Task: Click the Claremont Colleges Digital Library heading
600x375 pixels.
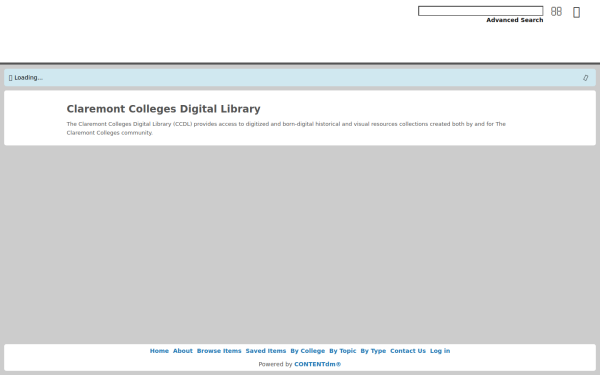Action: point(163,109)
